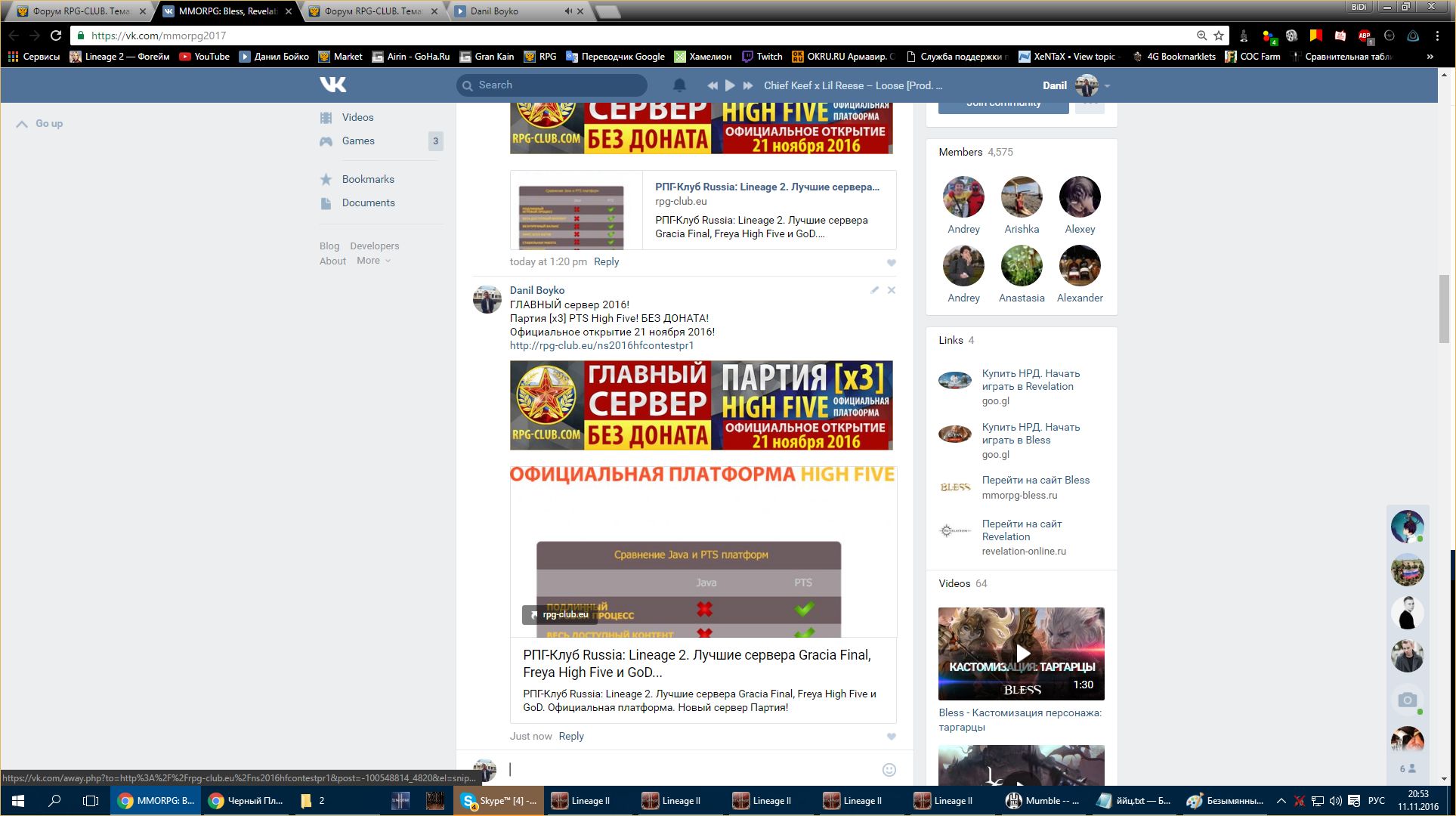Open the Twitch bookmark
The width and height of the screenshot is (1456, 816).
tap(762, 57)
